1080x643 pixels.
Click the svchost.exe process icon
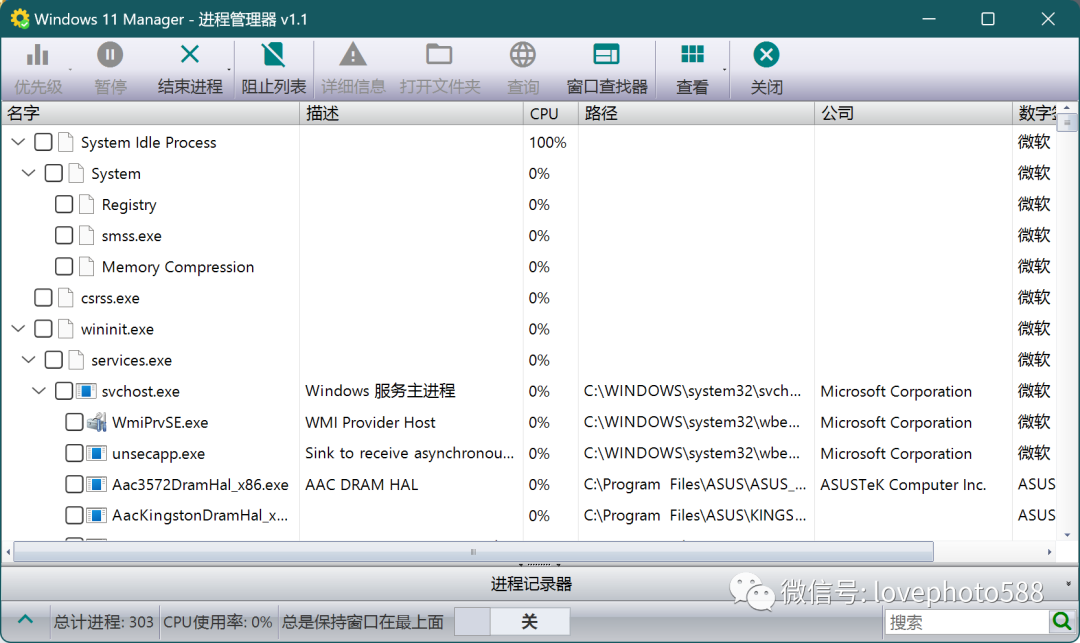tap(86, 391)
